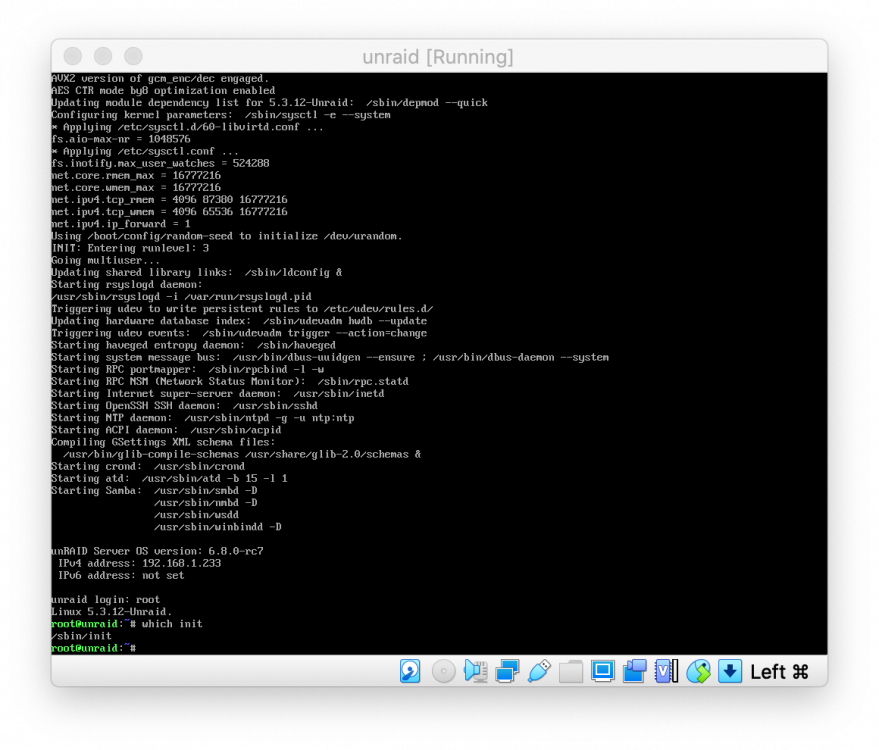
Task: Open the network adapters indicator
Action: [507, 671]
